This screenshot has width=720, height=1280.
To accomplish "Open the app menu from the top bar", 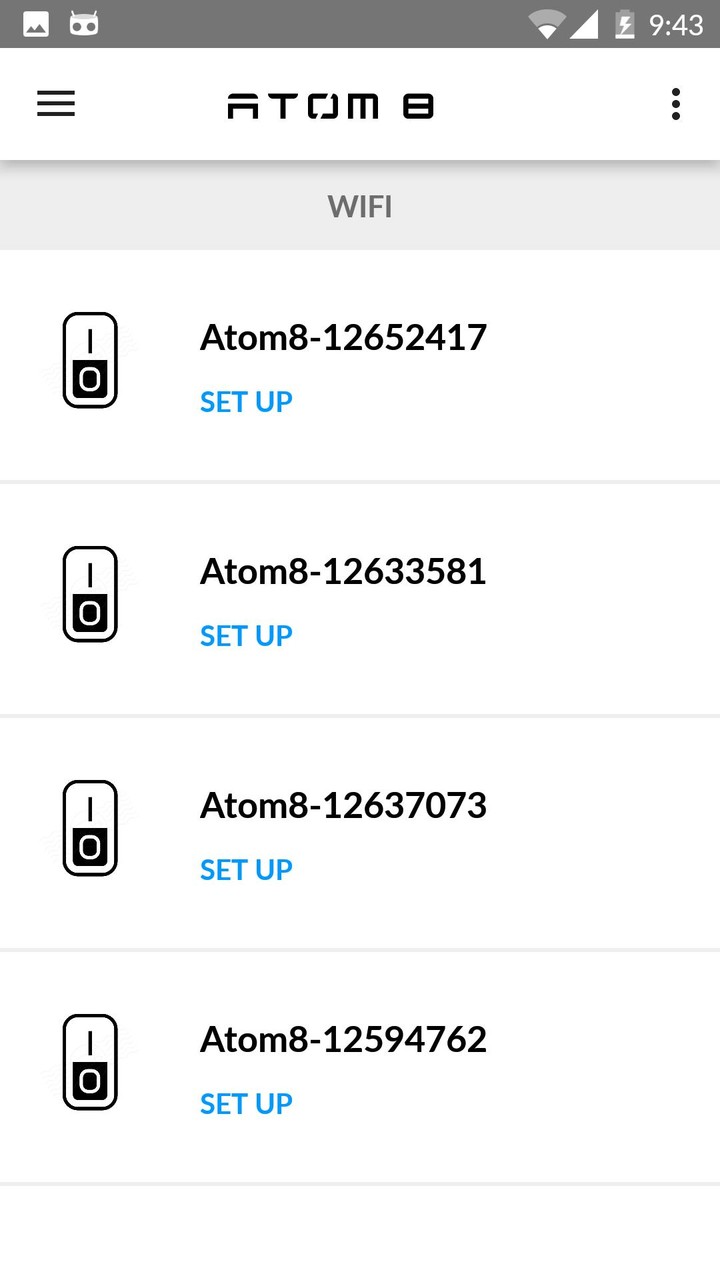I will [675, 104].
